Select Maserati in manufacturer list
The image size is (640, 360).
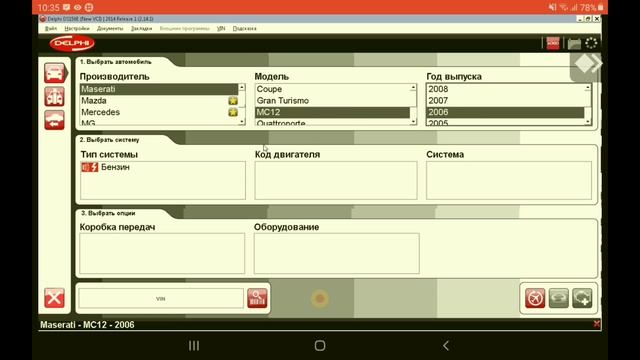(159, 89)
